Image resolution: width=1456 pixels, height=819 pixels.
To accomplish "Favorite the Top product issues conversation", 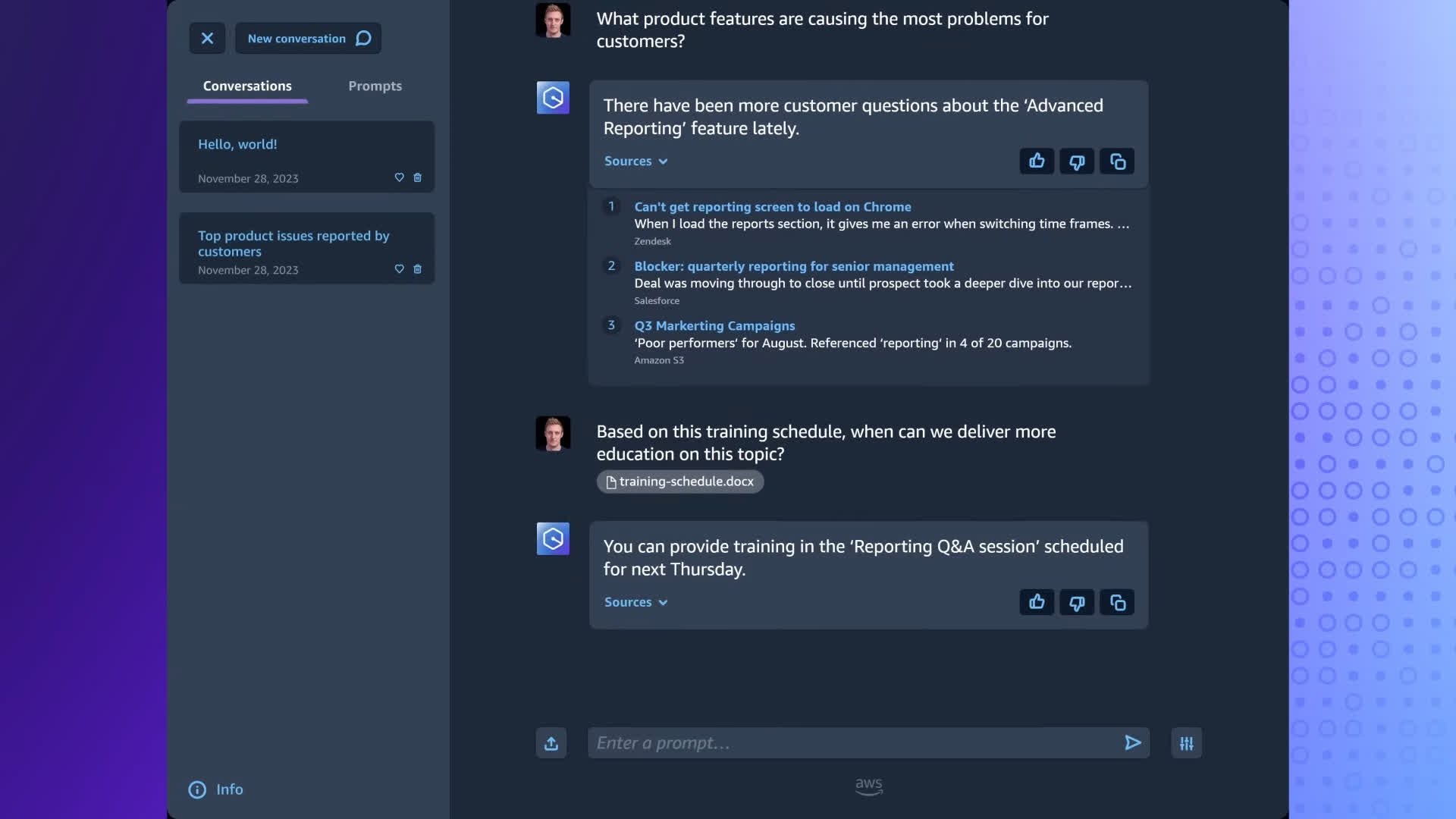I will tap(399, 269).
